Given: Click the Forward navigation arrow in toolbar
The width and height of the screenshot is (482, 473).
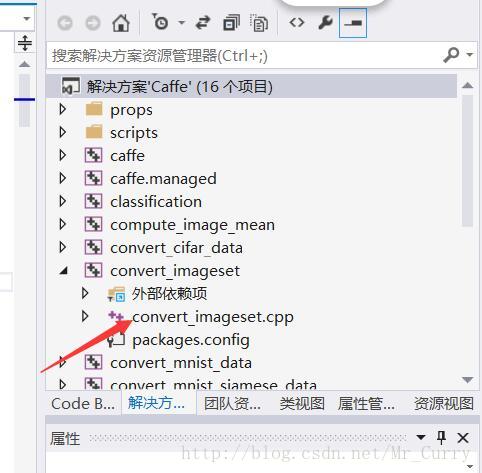Looking at the screenshot, I should [93, 23].
